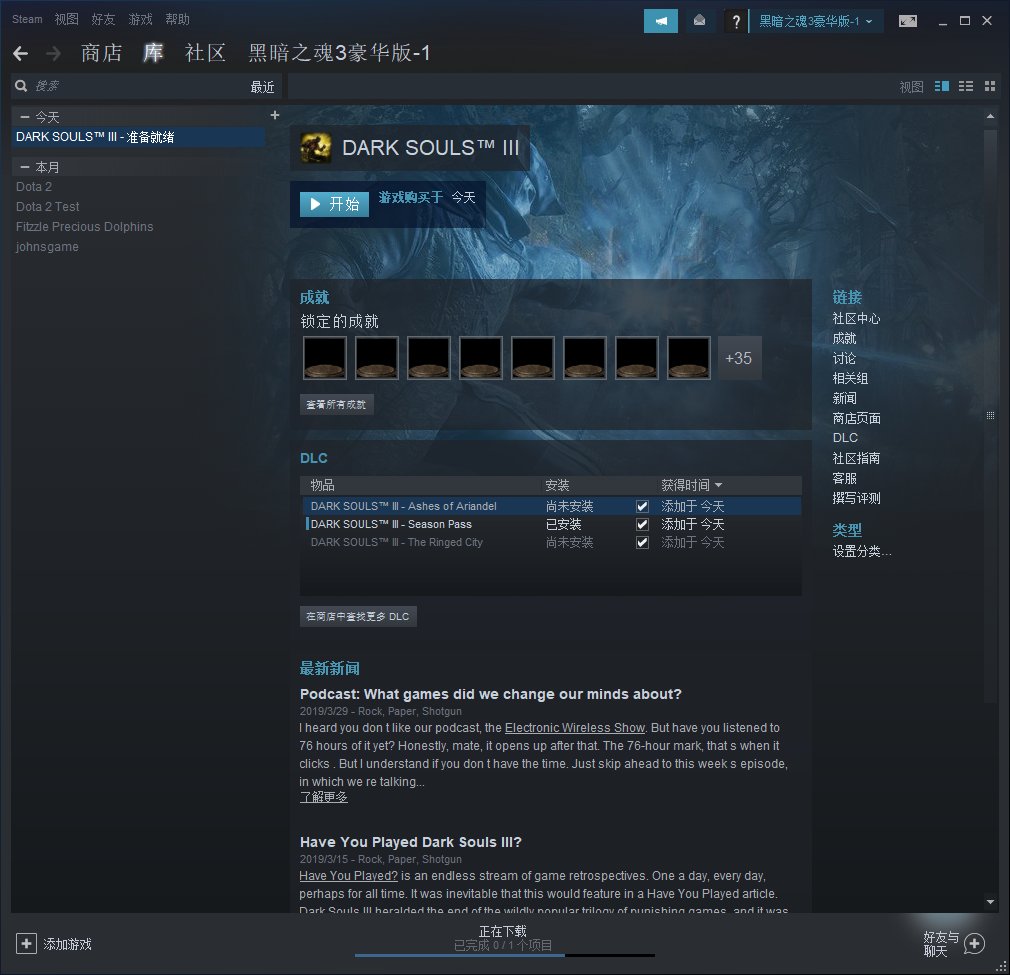The height and width of the screenshot is (975, 1010).
Task: Click the scrollbar up arrow
Action: click(990, 117)
